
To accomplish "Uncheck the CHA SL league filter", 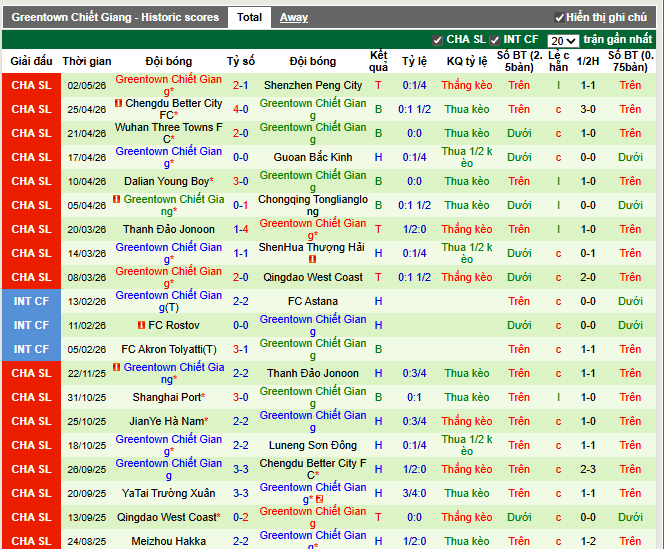I will pos(437,40).
